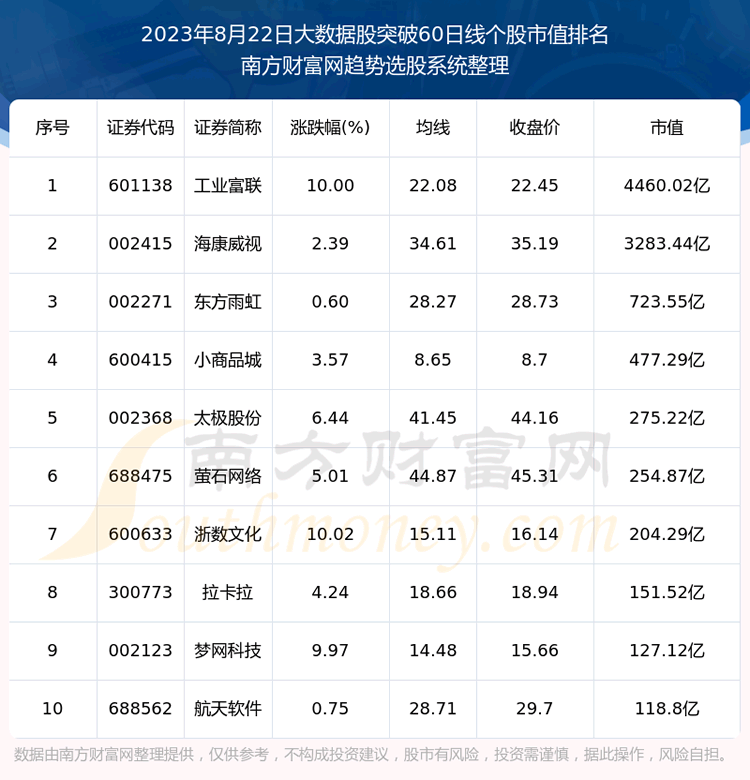Click the 序号 column header
750x780 pixels.
[x=52, y=128]
